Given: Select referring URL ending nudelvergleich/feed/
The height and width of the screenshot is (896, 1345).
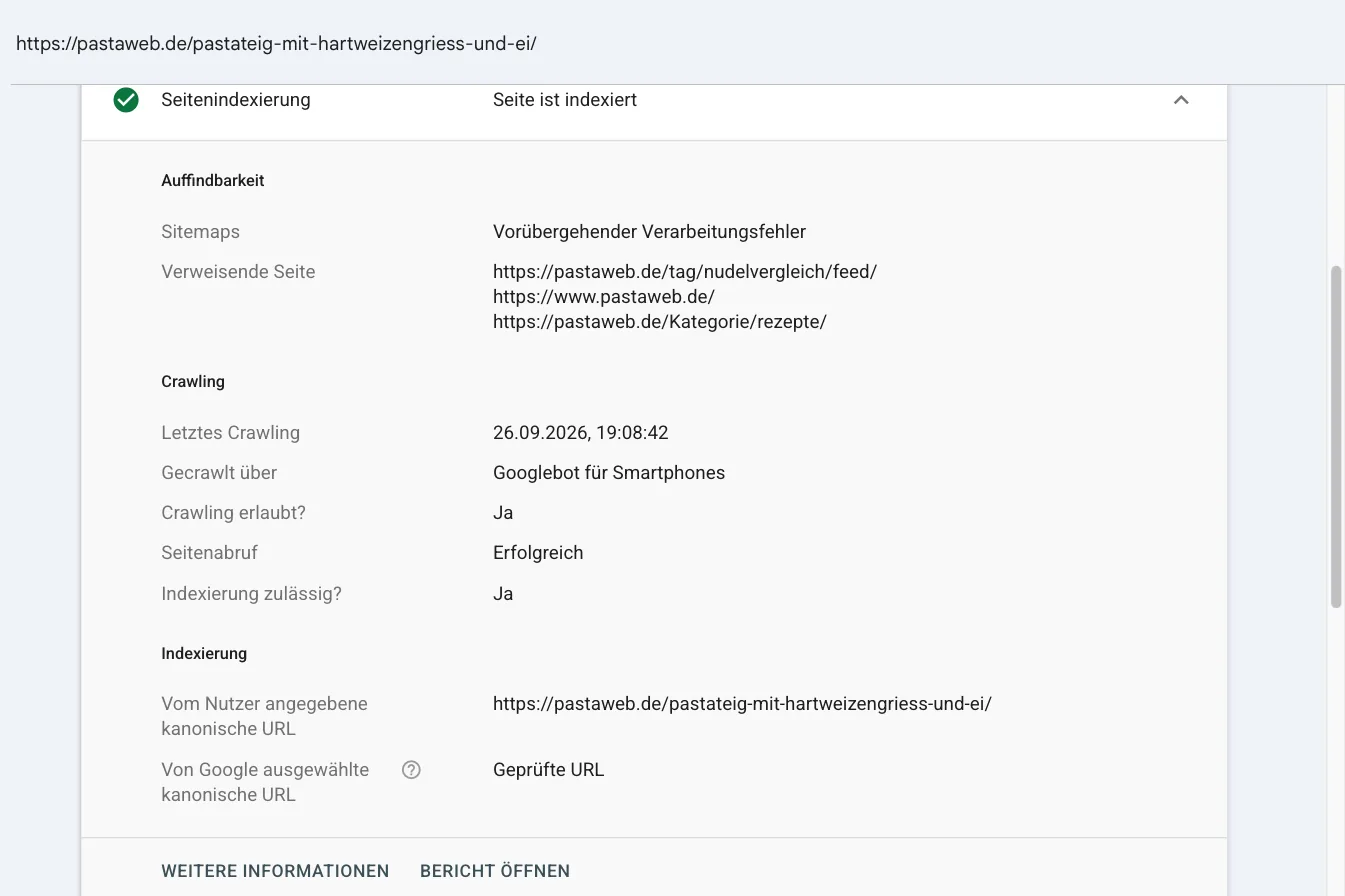Looking at the screenshot, I should tap(685, 272).
